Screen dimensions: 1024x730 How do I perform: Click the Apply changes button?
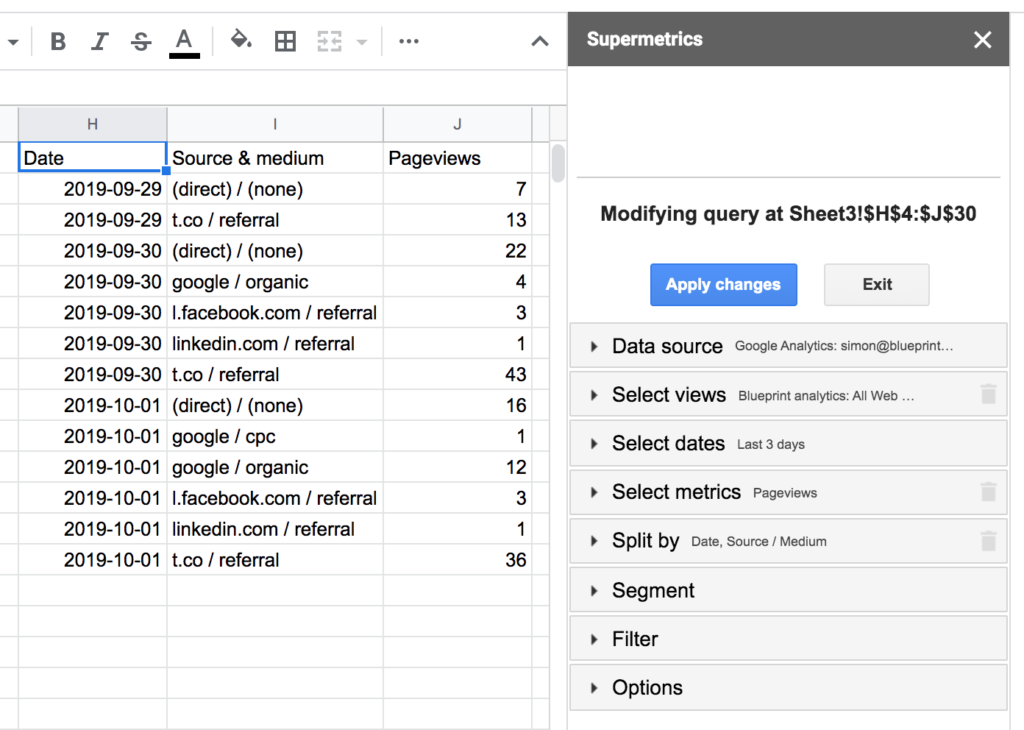pyautogui.click(x=723, y=285)
